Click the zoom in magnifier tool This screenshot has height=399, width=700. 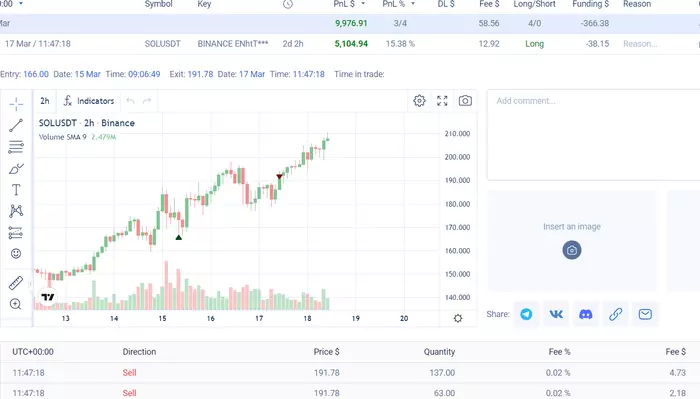(x=16, y=304)
